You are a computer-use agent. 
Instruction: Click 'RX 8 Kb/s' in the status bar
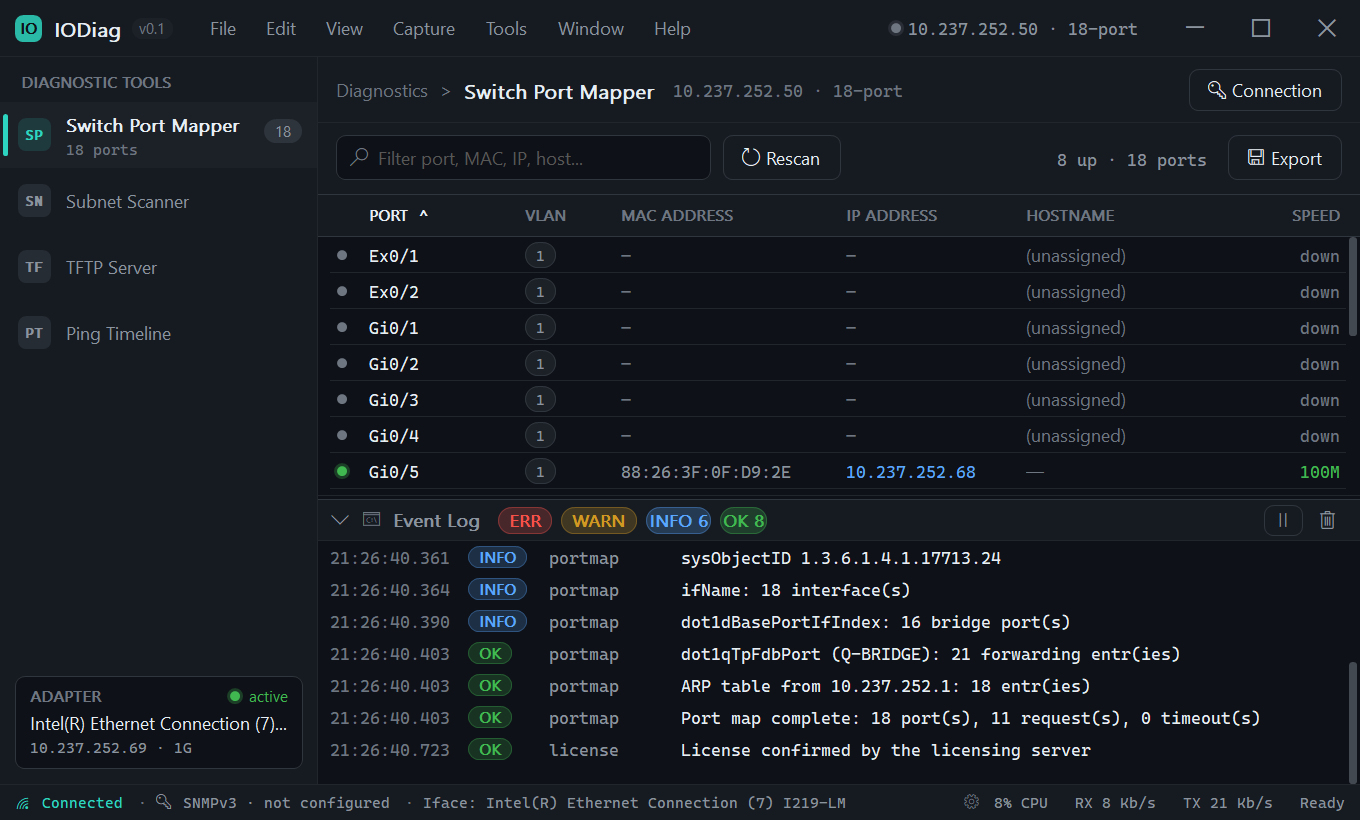(x=1115, y=803)
